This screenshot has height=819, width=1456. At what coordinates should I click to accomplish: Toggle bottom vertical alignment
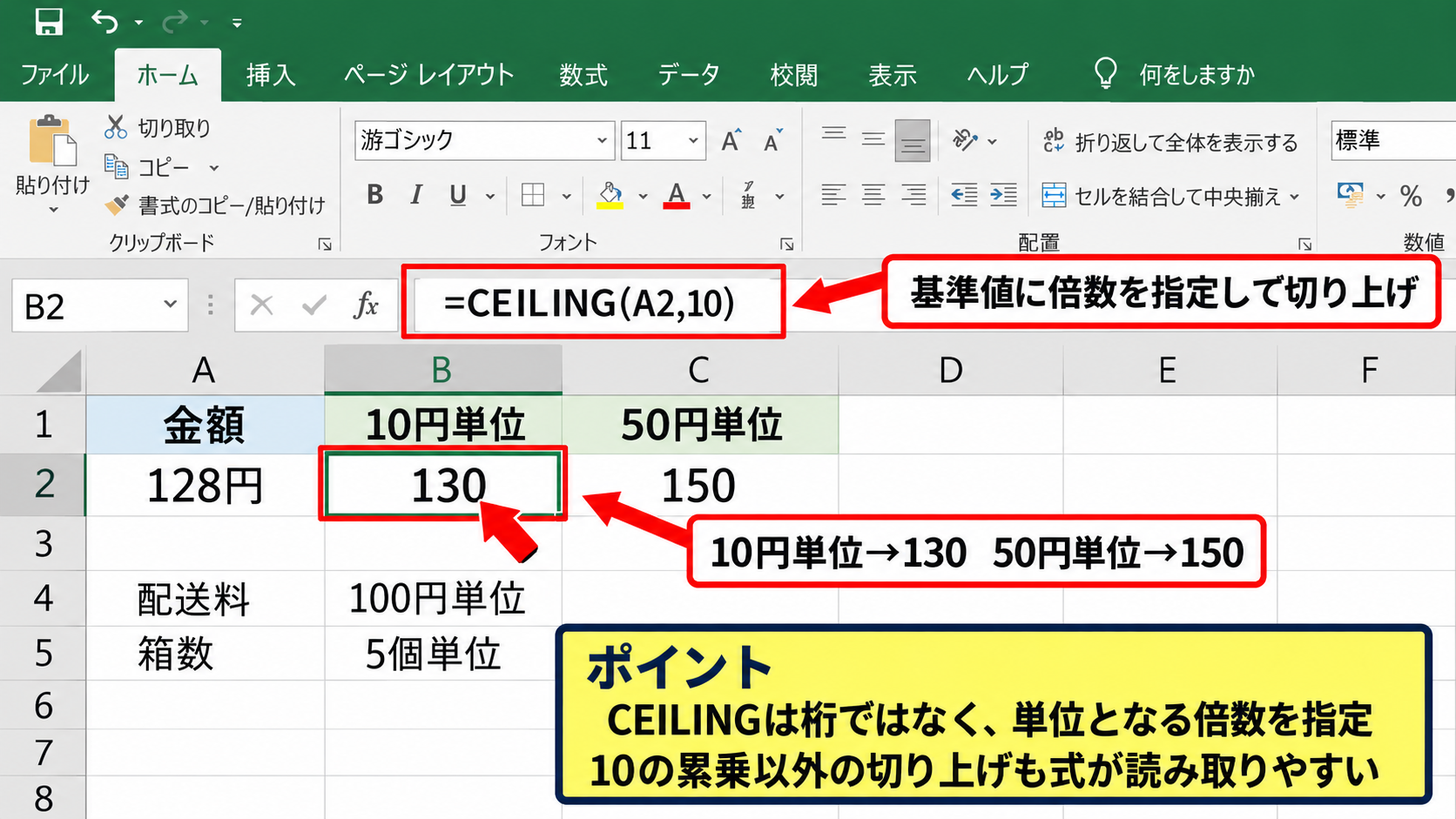pyautogui.click(x=913, y=141)
